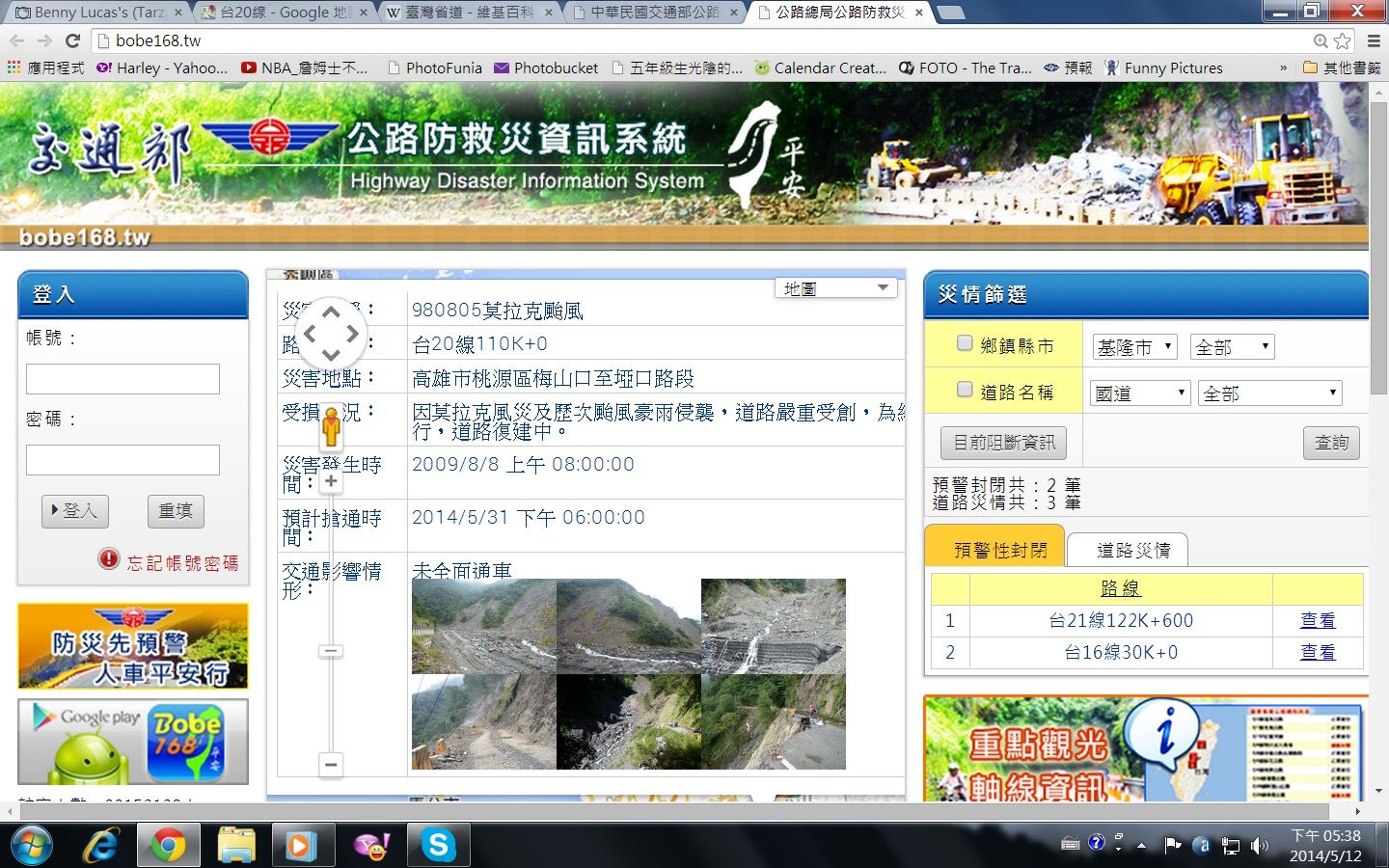Click the 帳號 account input field
Viewport: 1389px width, 868px height.
tap(123, 379)
